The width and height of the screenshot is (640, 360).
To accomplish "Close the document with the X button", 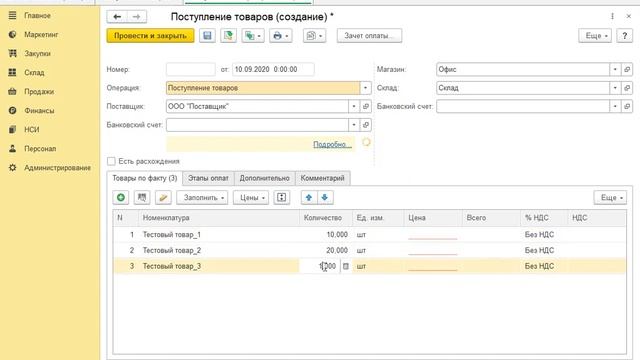I will 629,16.
